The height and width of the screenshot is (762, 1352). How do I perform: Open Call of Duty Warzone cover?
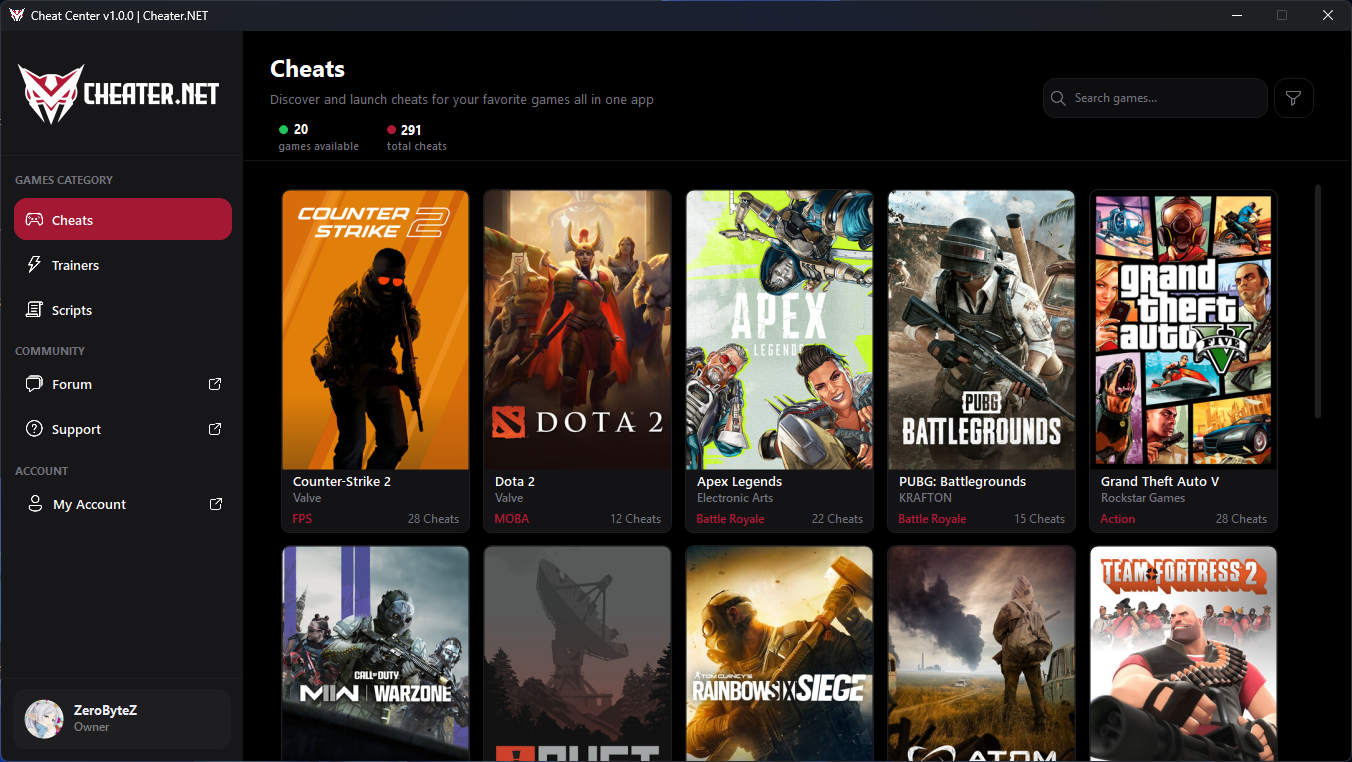click(x=375, y=654)
